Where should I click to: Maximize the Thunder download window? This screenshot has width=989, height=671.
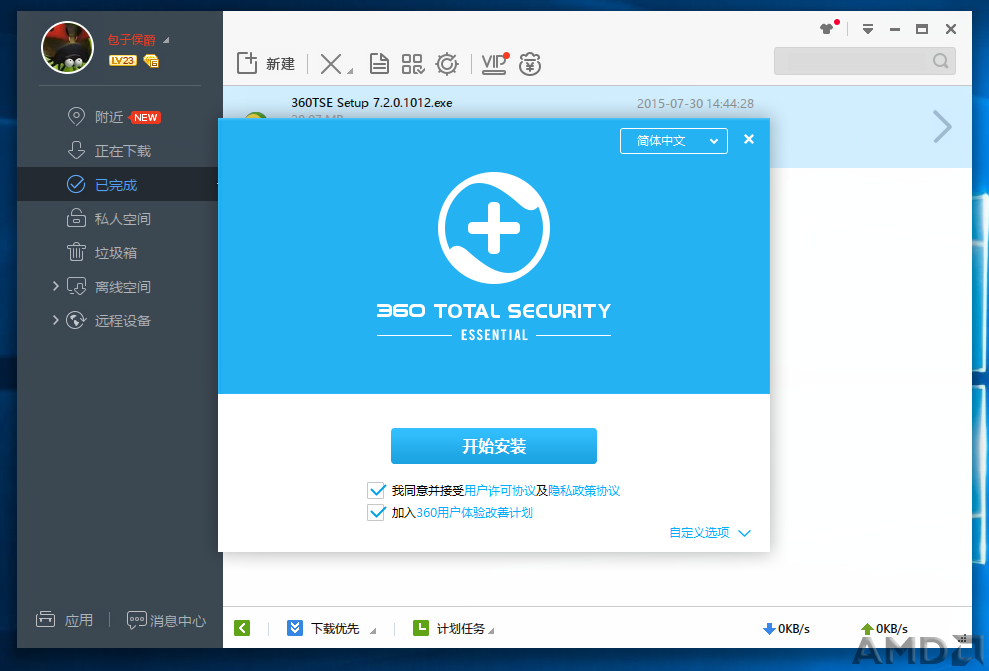922,29
